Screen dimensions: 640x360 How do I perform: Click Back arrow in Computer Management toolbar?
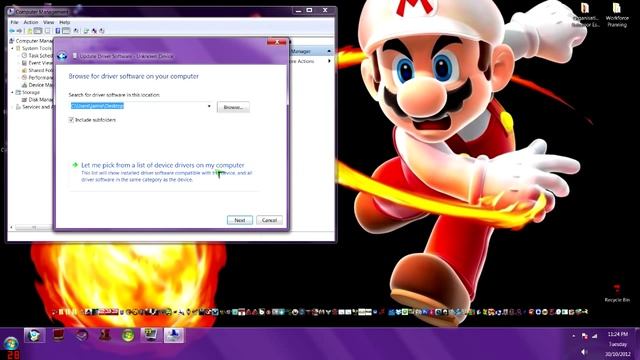[12, 31]
